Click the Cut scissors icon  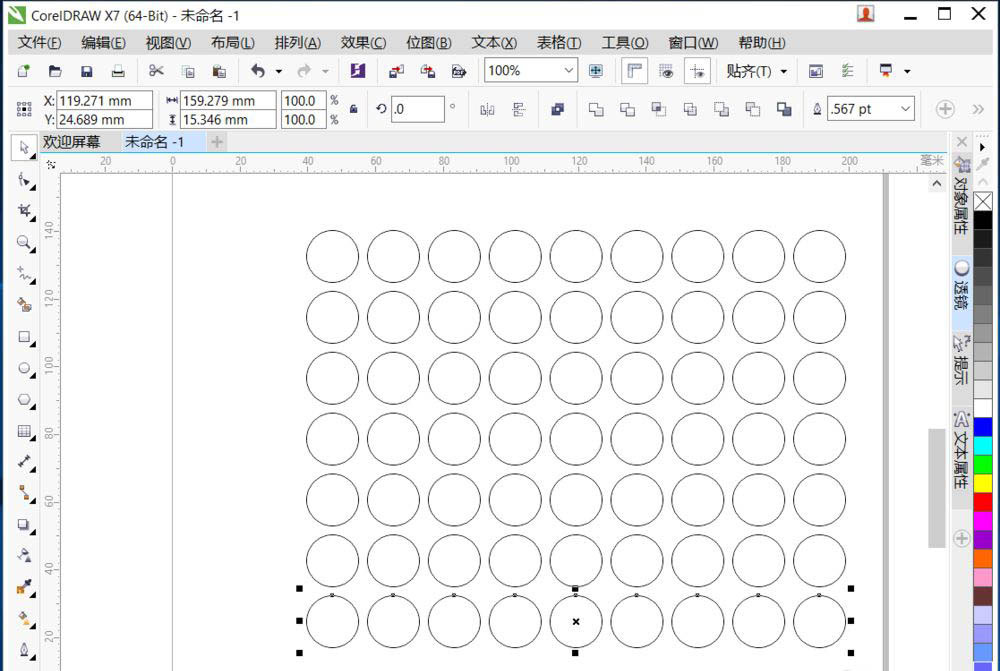pyautogui.click(x=156, y=71)
